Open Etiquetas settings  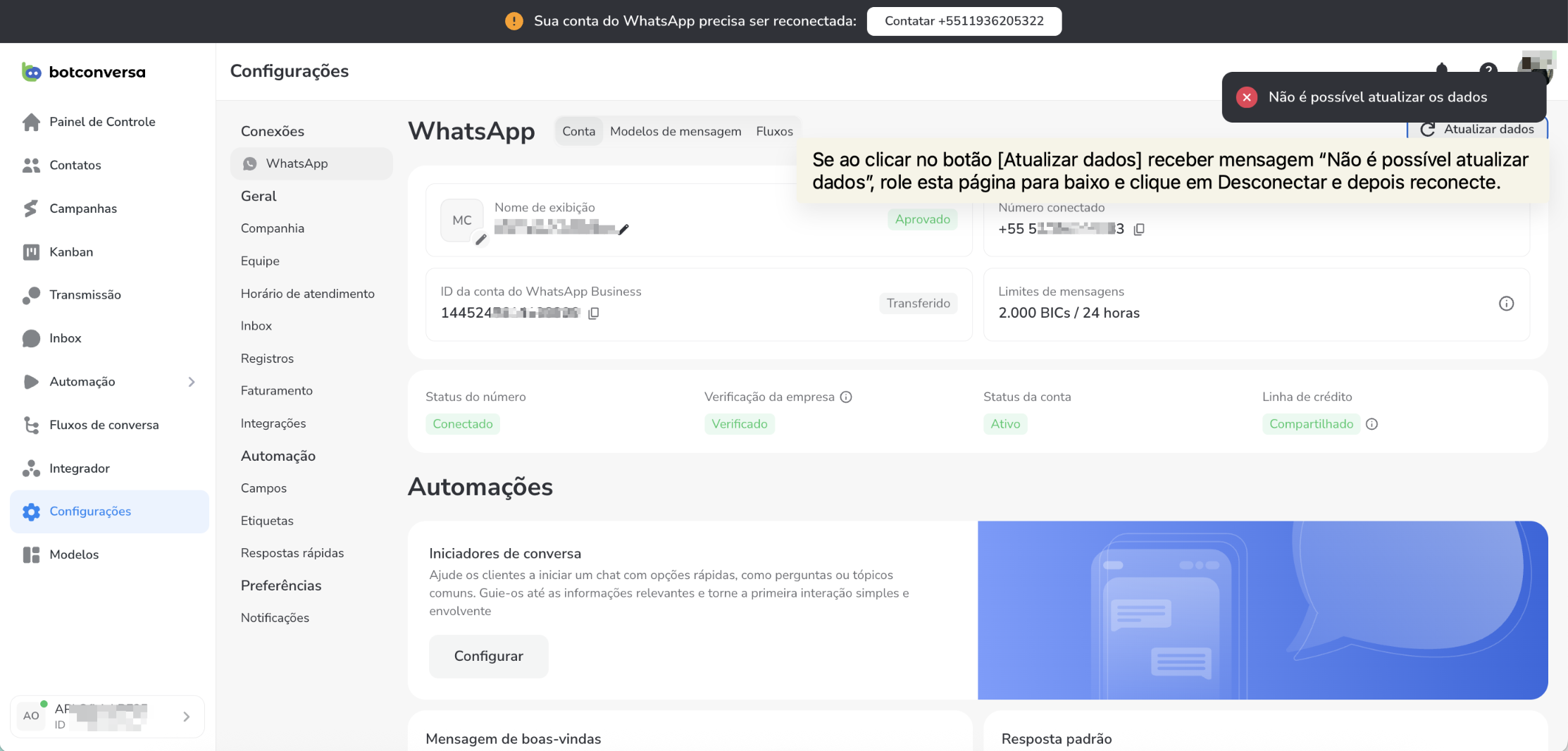(267, 521)
